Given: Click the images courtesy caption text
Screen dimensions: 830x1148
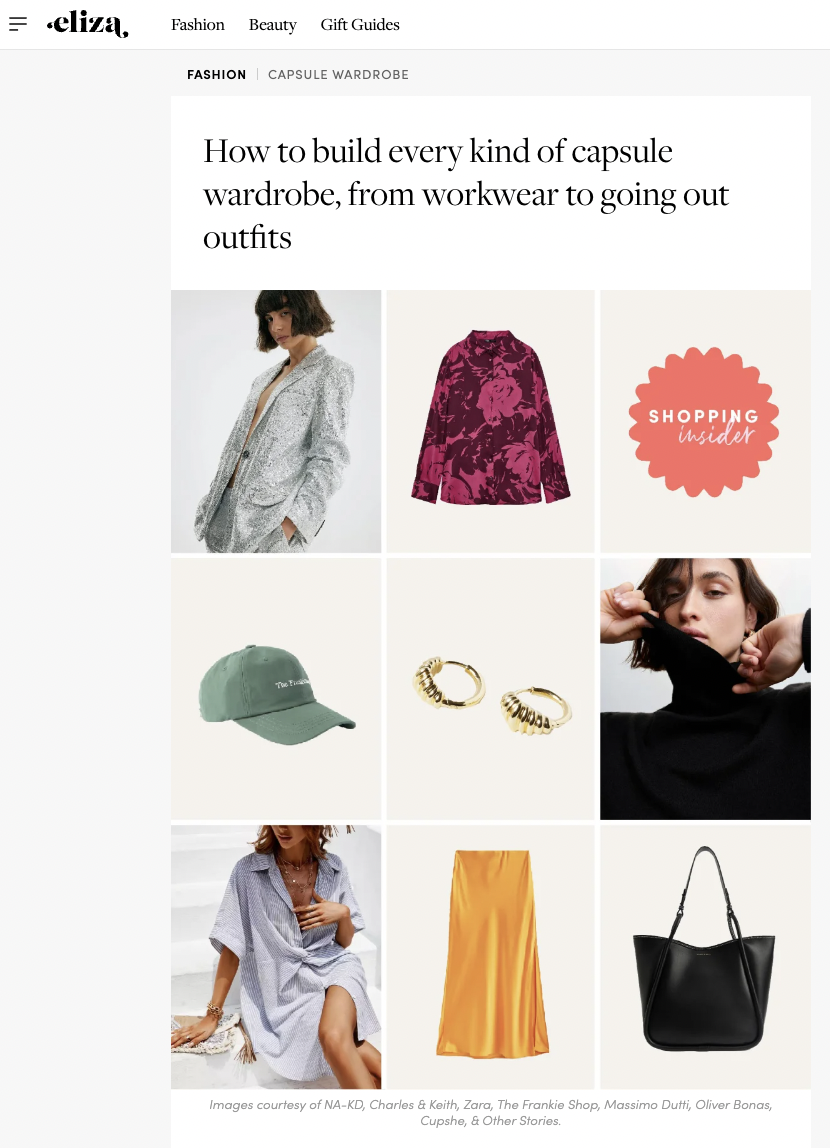Looking at the screenshot, I should pos(490,1113).
